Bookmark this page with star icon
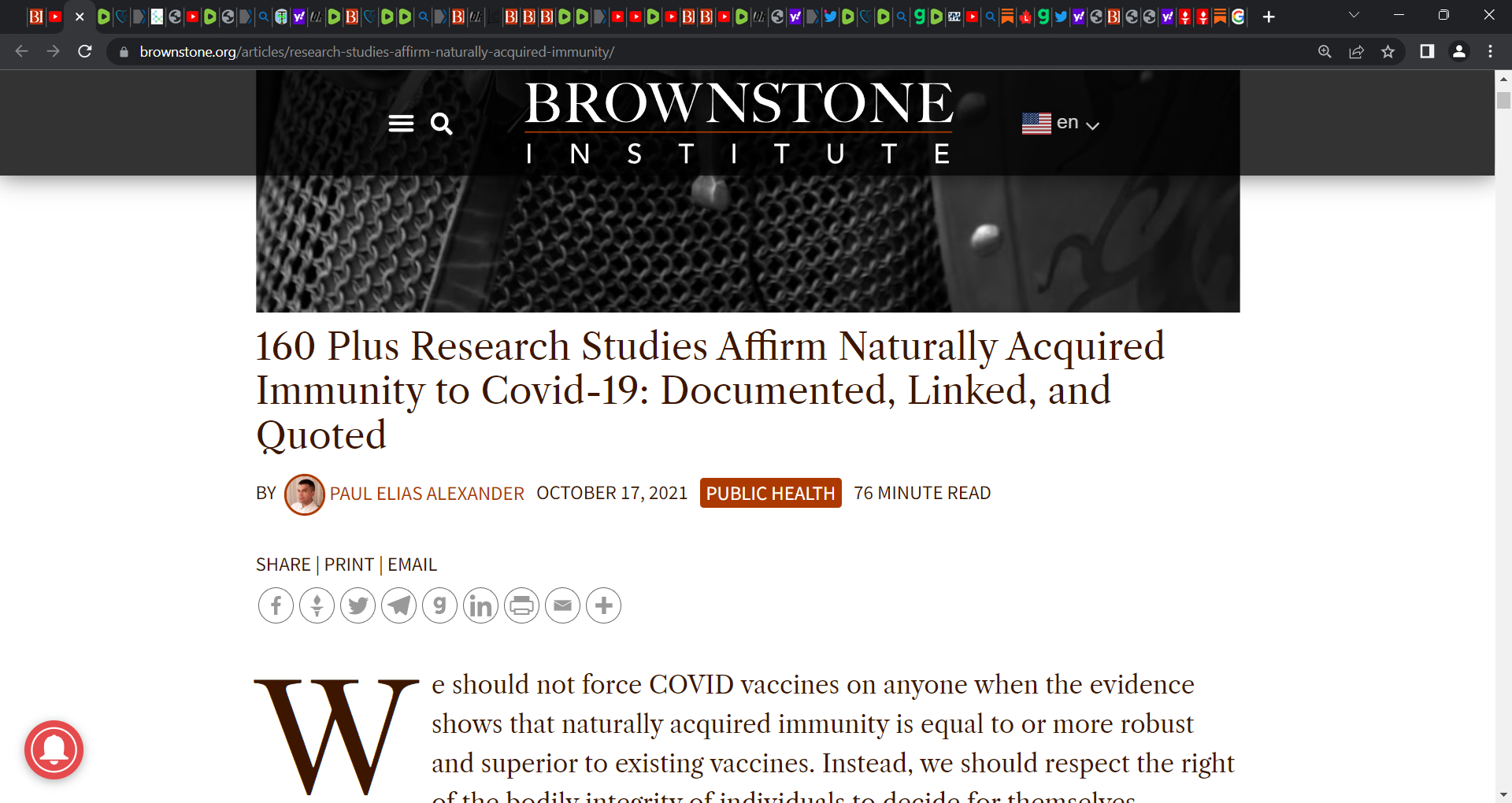Screen dimensions: 1512x803 pos(1388,51)
